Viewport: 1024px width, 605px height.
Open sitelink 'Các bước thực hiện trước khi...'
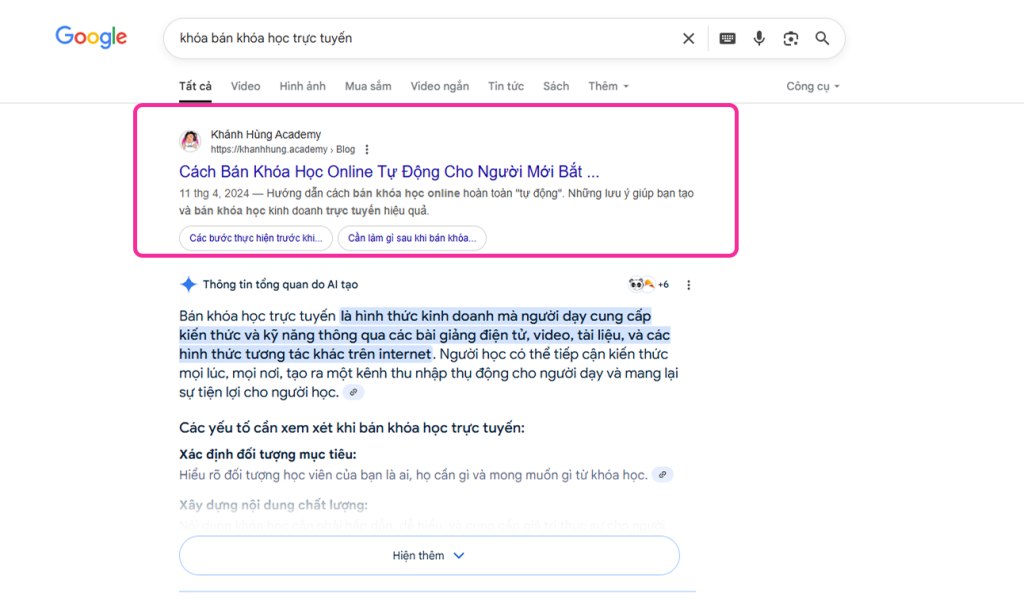pos(256,238)
